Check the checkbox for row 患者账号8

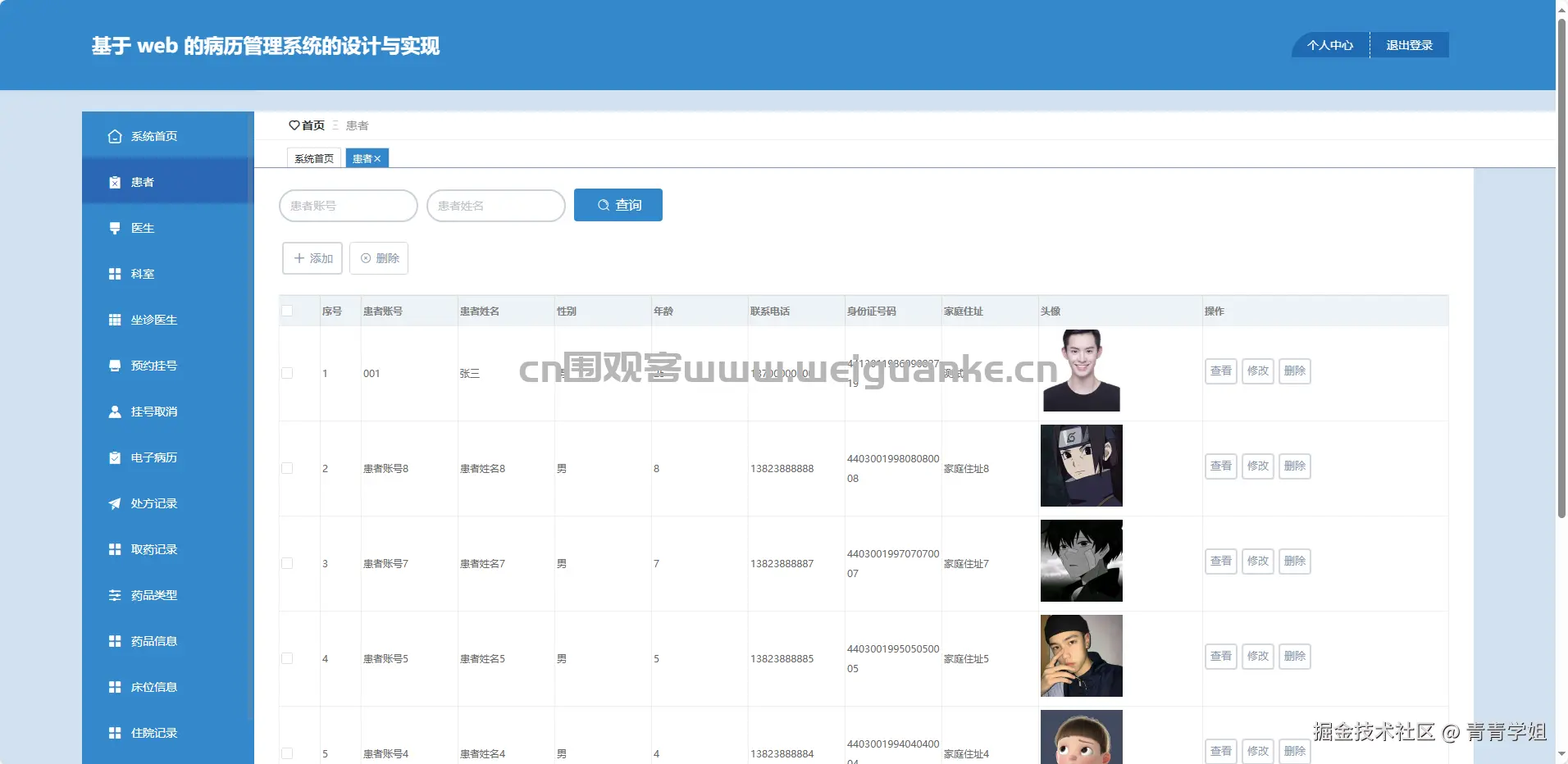point(287,468)
